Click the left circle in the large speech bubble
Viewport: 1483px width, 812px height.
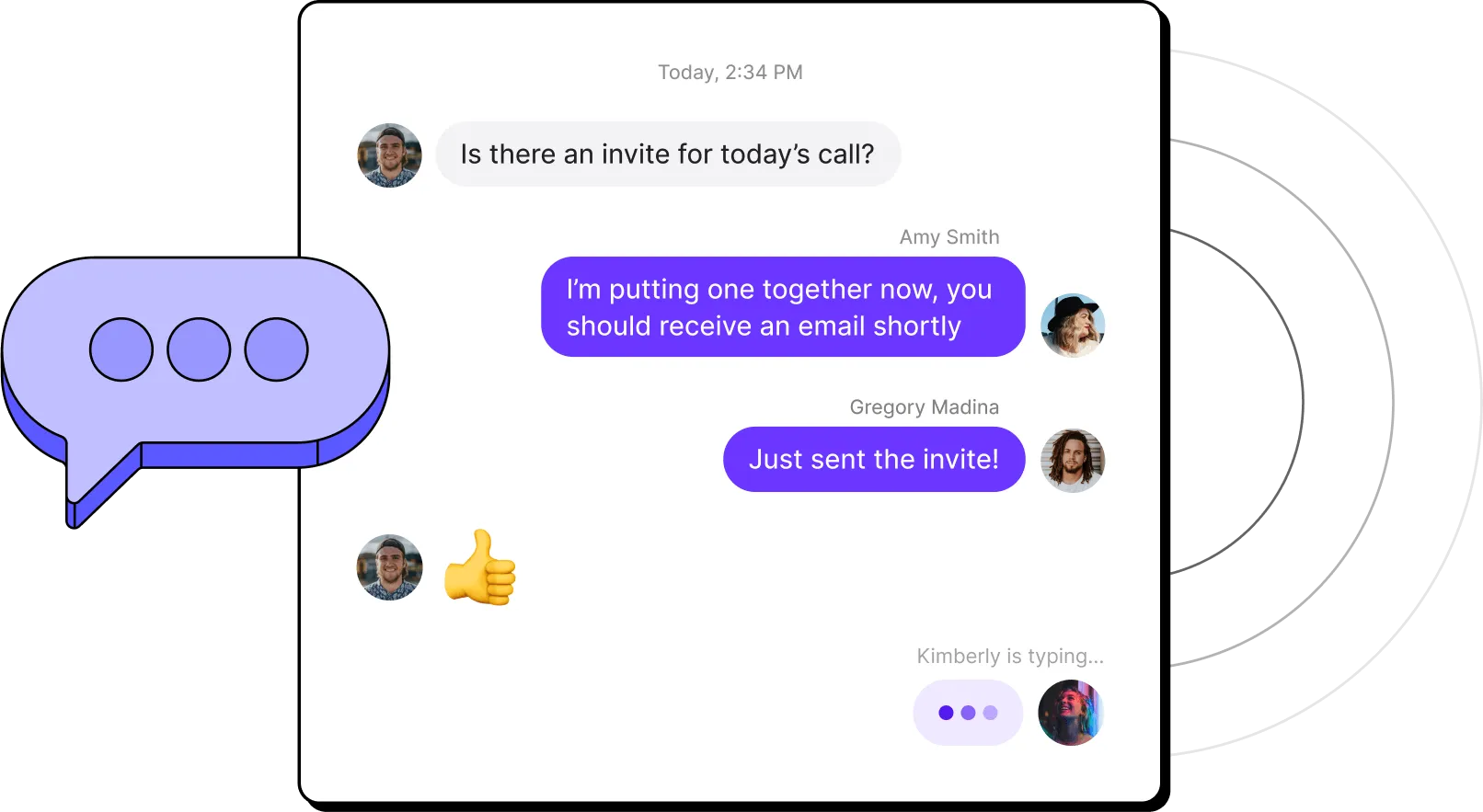click(x=121, y=349)
